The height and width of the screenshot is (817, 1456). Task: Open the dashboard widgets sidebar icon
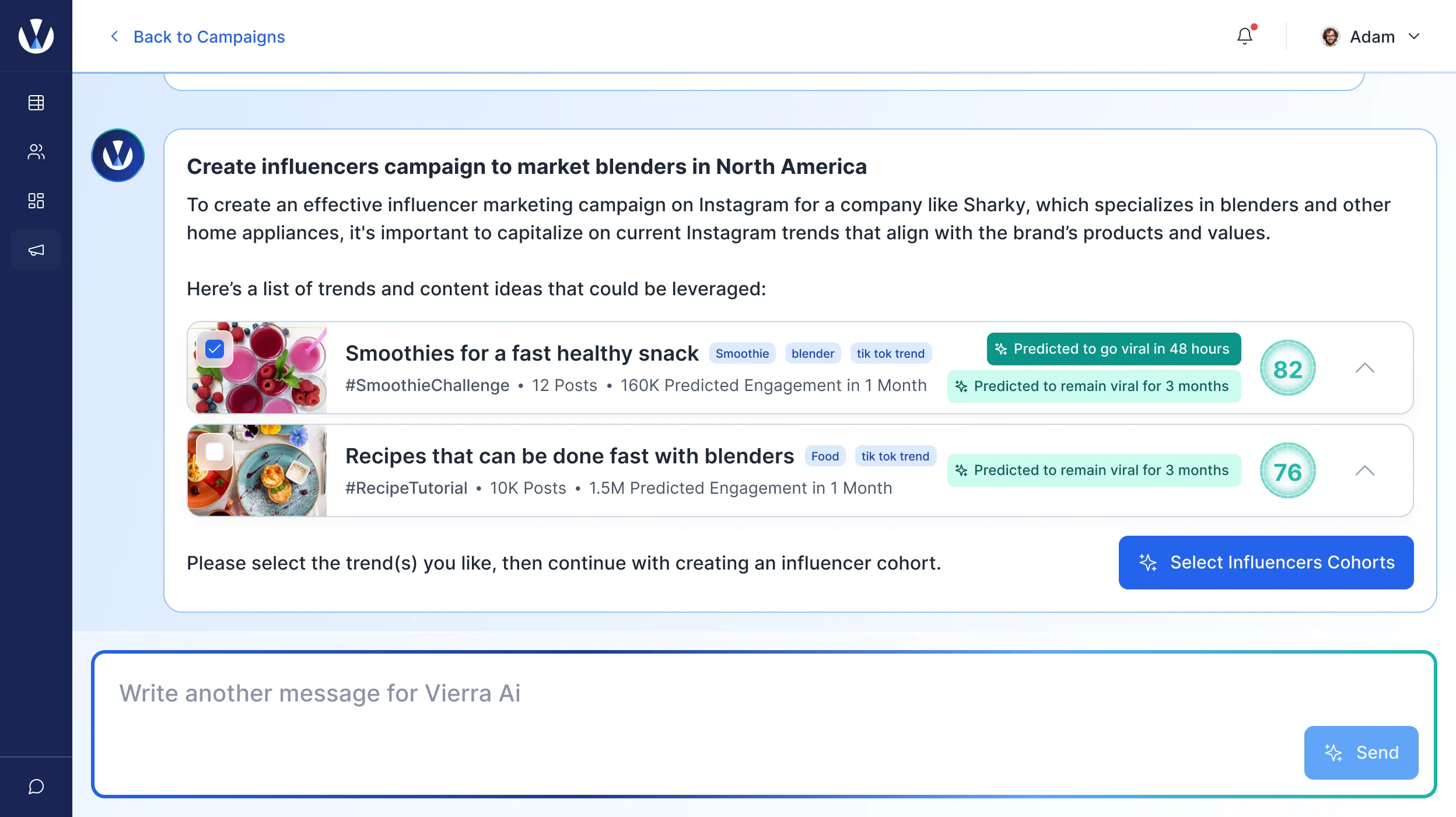point(36,201)
